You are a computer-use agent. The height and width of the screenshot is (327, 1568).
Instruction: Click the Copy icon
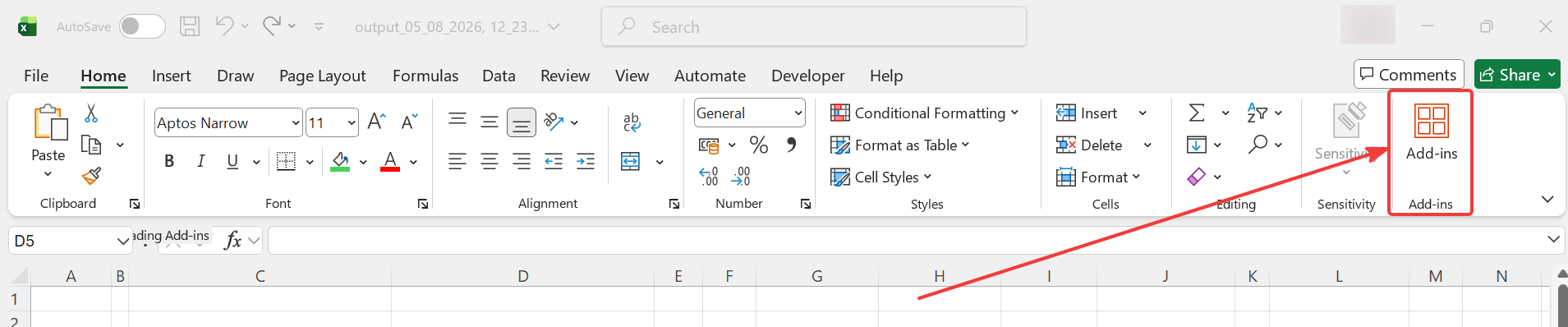(x=91, y=145)
